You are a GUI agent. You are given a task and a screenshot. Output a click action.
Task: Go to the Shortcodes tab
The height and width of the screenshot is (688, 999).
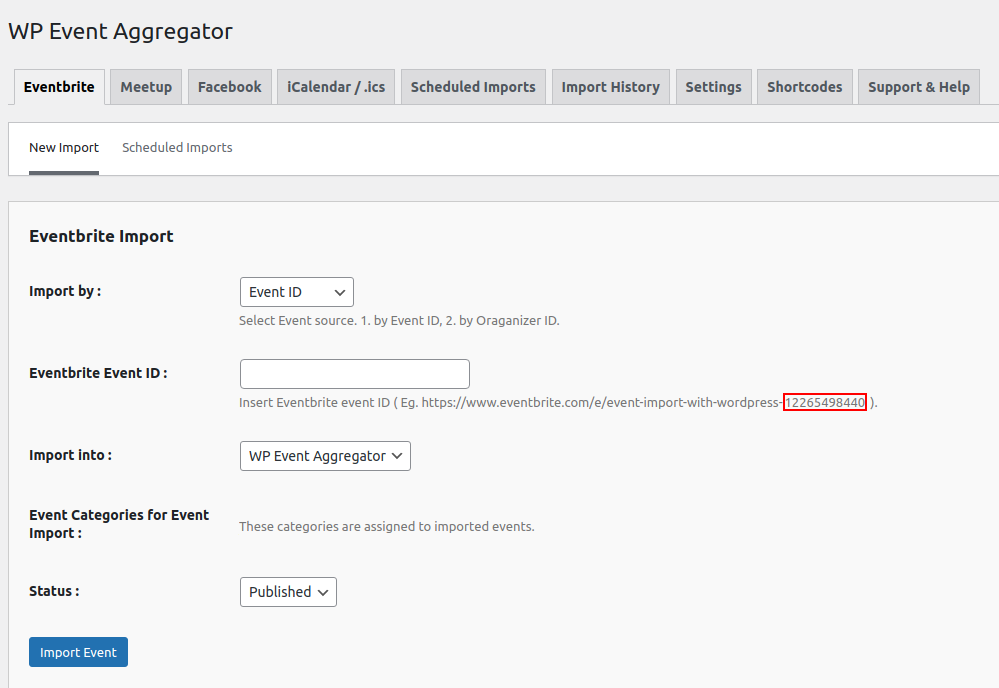804,86
